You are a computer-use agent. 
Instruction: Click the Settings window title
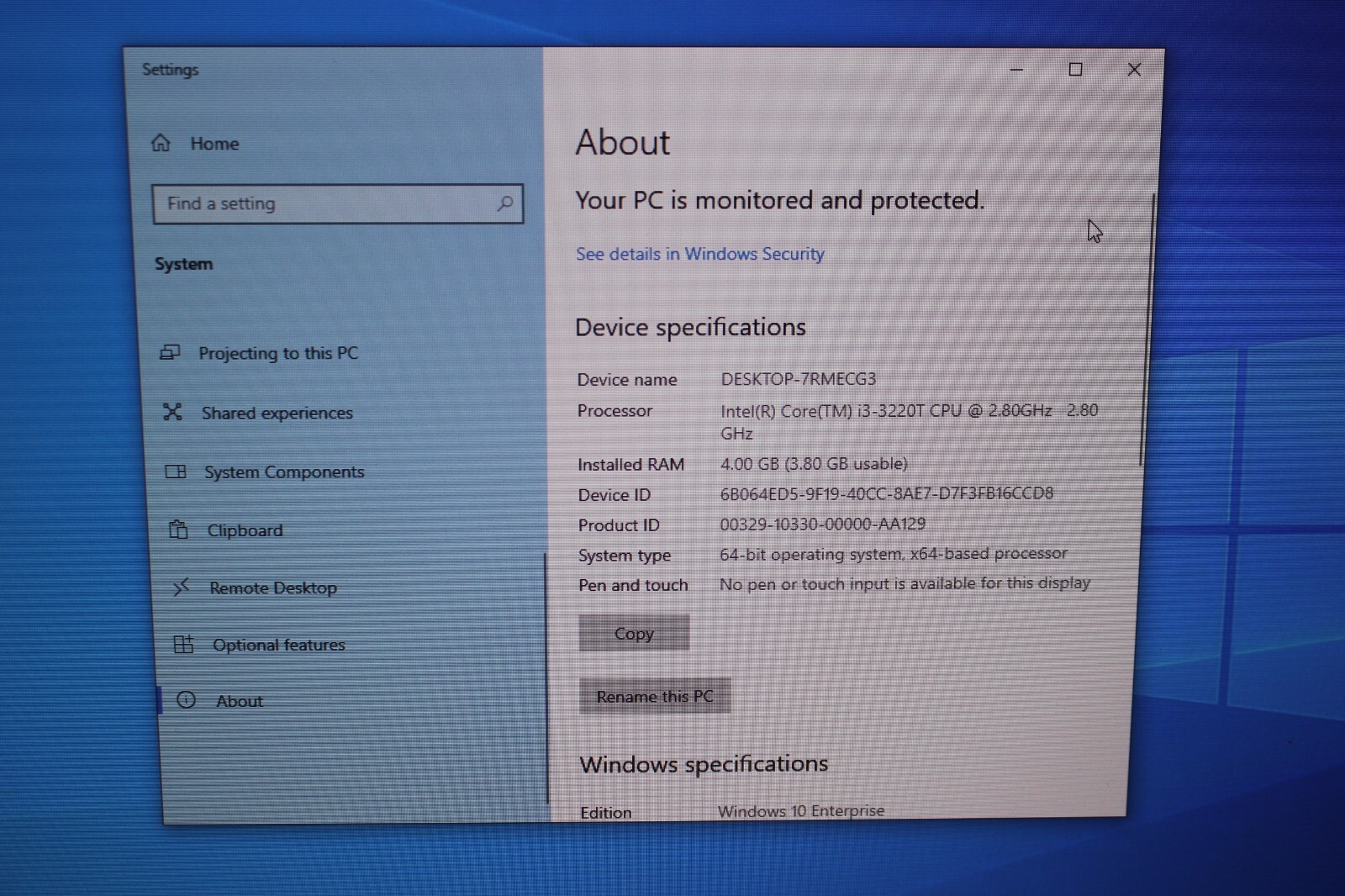click(171, 70)
